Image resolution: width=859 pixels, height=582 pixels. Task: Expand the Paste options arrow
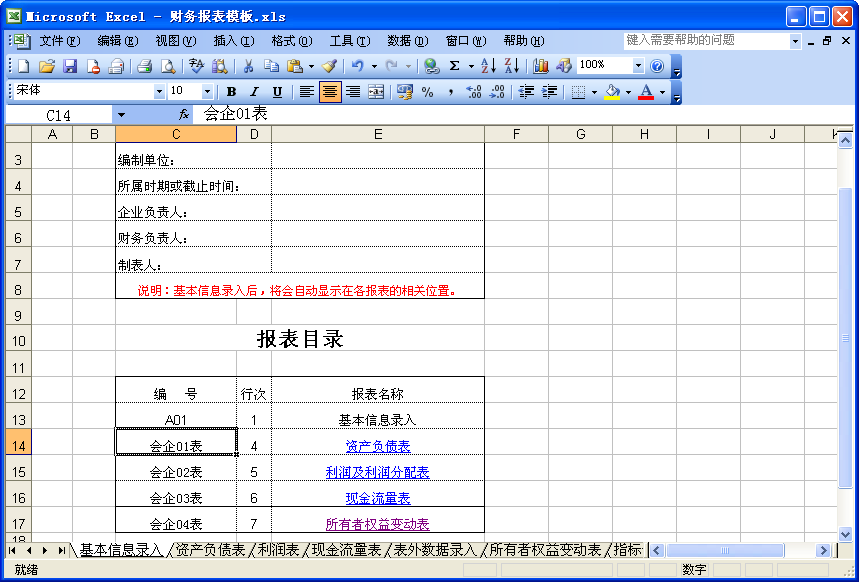tap(311, 66)
